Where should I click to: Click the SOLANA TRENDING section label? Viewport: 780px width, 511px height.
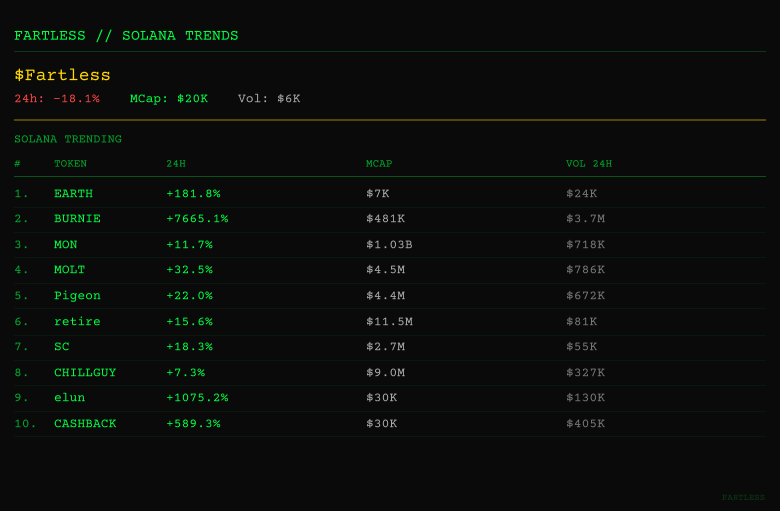(68, 139)
